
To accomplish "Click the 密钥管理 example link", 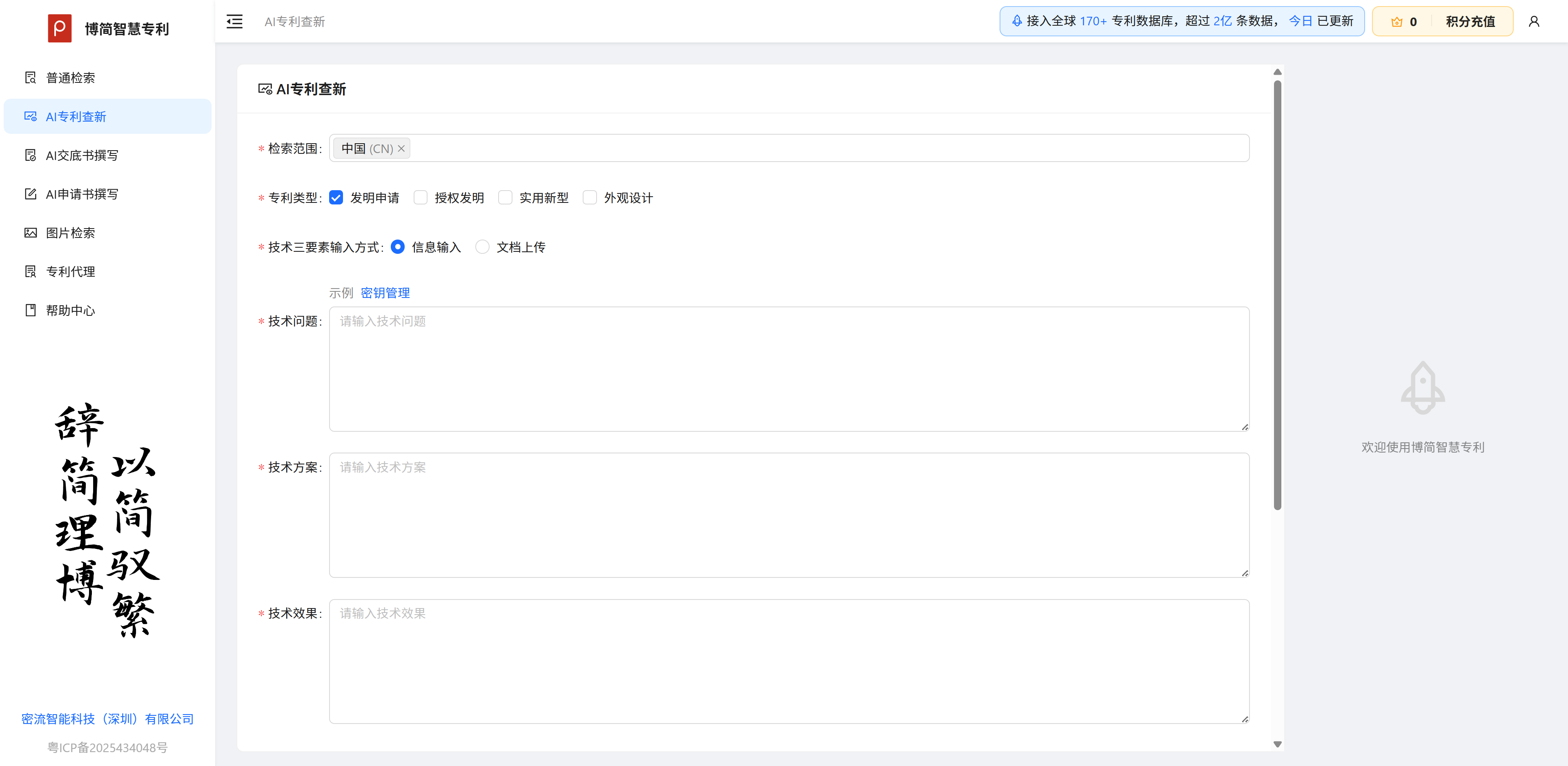I will click(x=385, y=293).
